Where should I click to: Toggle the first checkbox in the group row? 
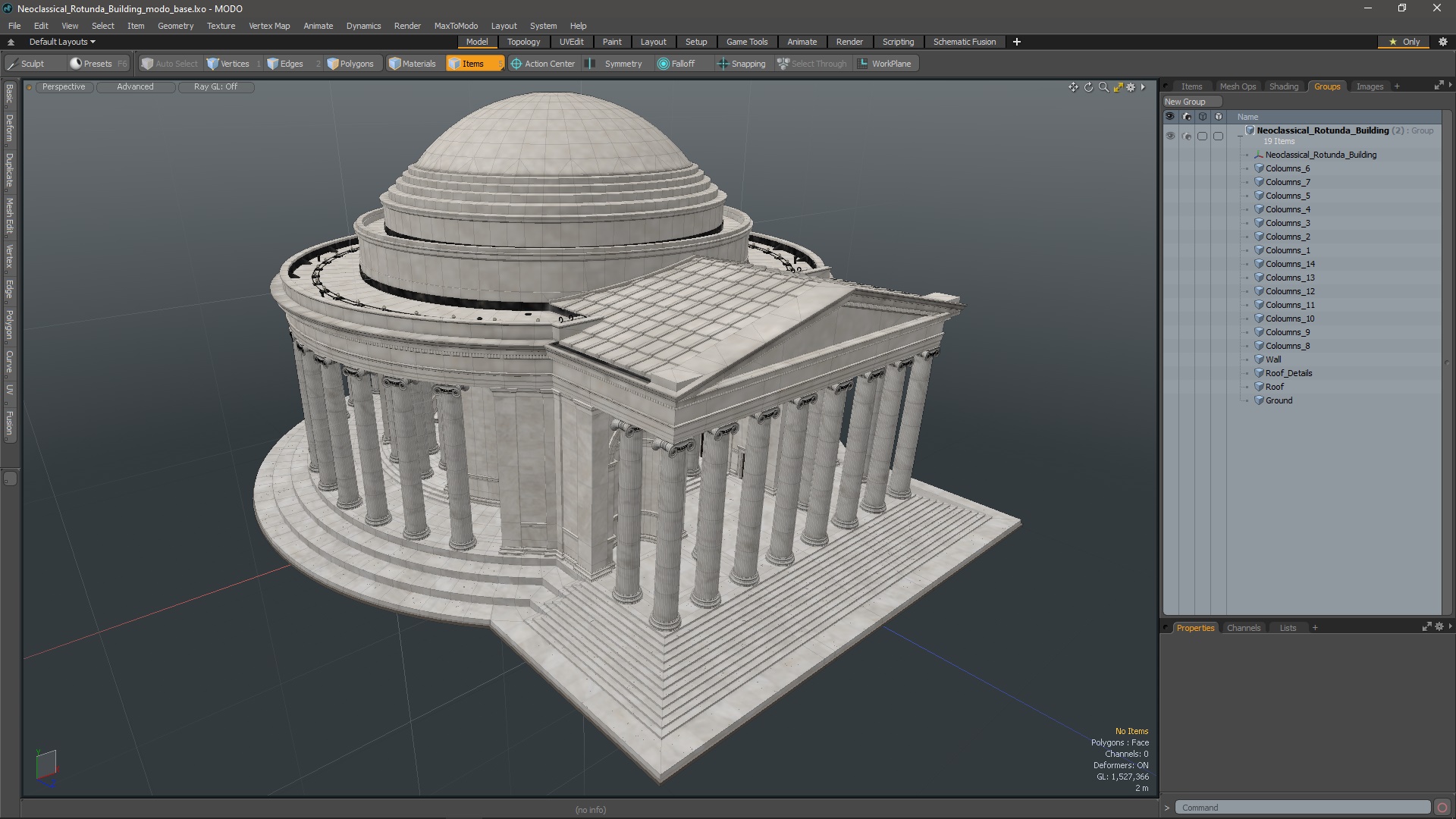tap(1202, 136)
